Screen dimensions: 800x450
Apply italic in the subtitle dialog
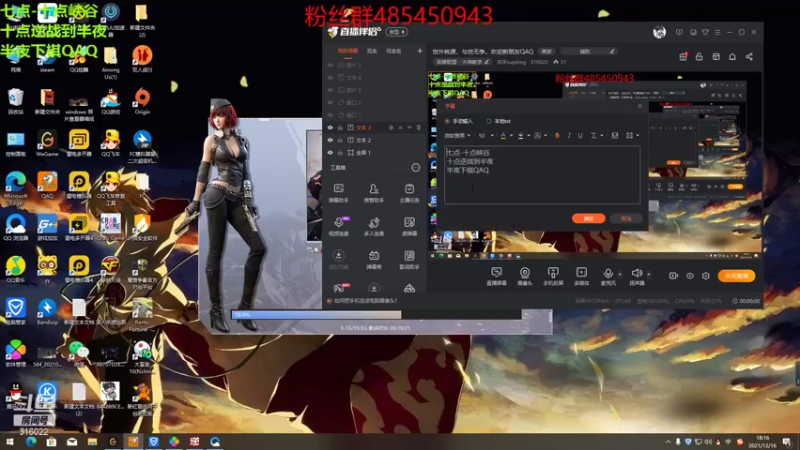tap(569, 136)
